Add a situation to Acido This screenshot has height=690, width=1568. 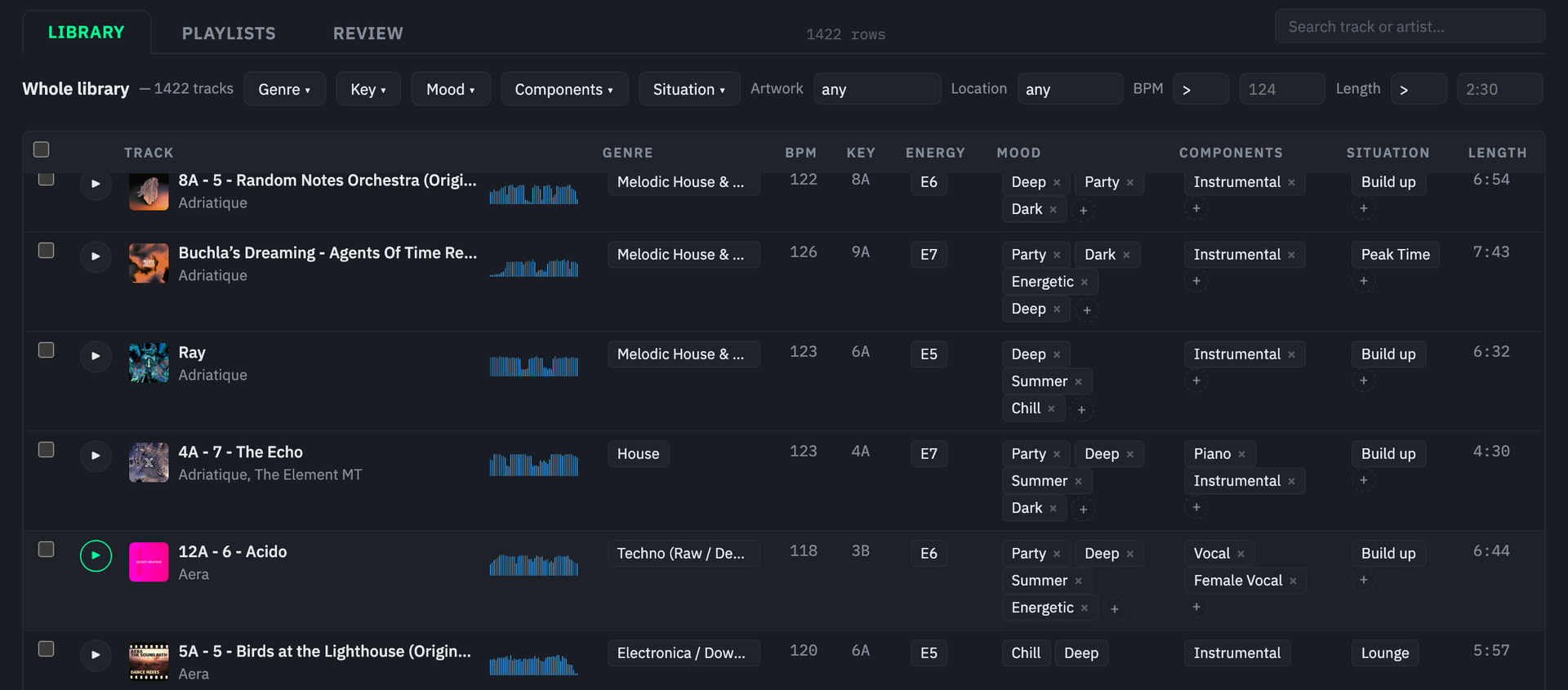point(1363,580)
